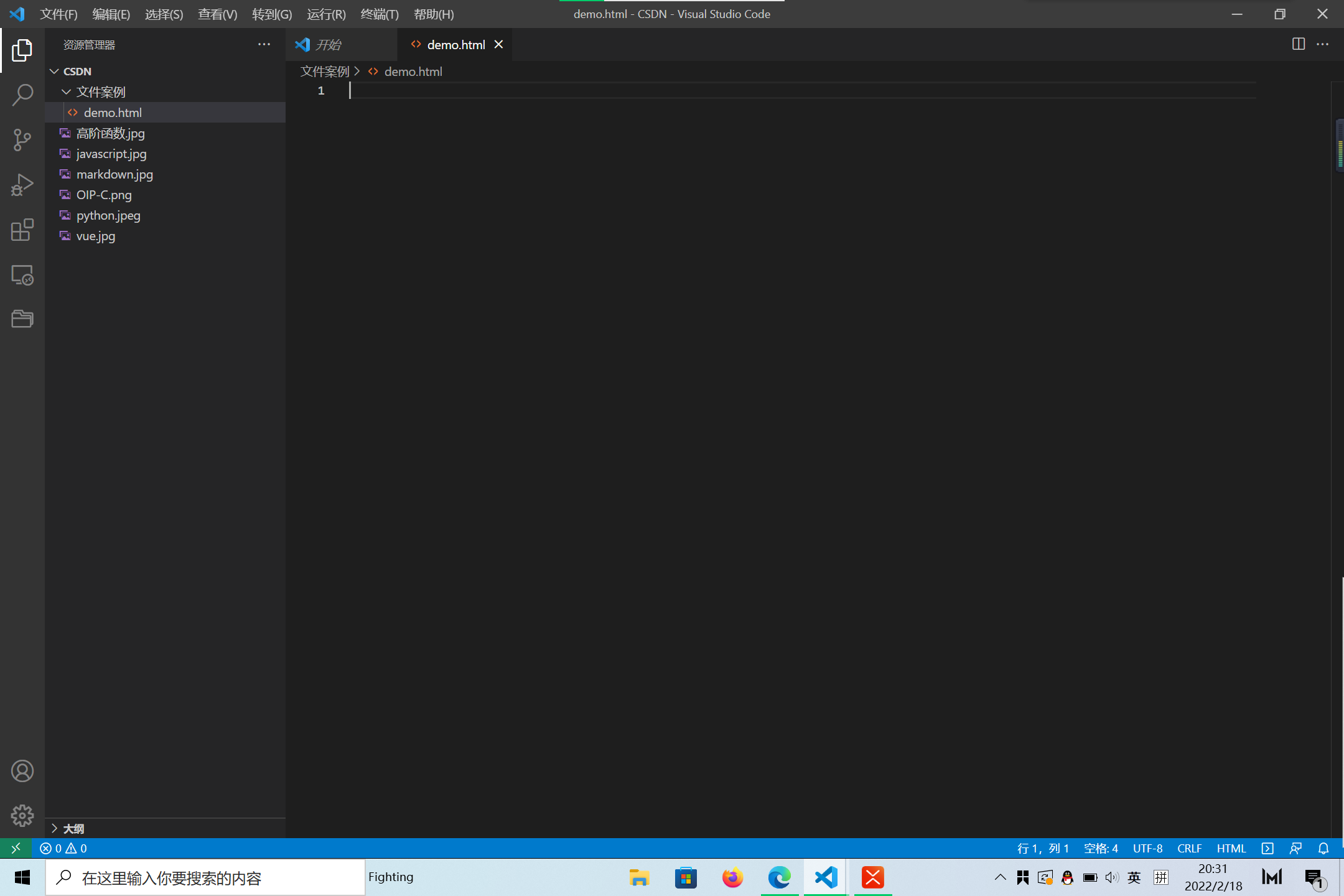Click the notifications bell in the status bar
Screen dimensions: 1344x896
click(1323, 848)
